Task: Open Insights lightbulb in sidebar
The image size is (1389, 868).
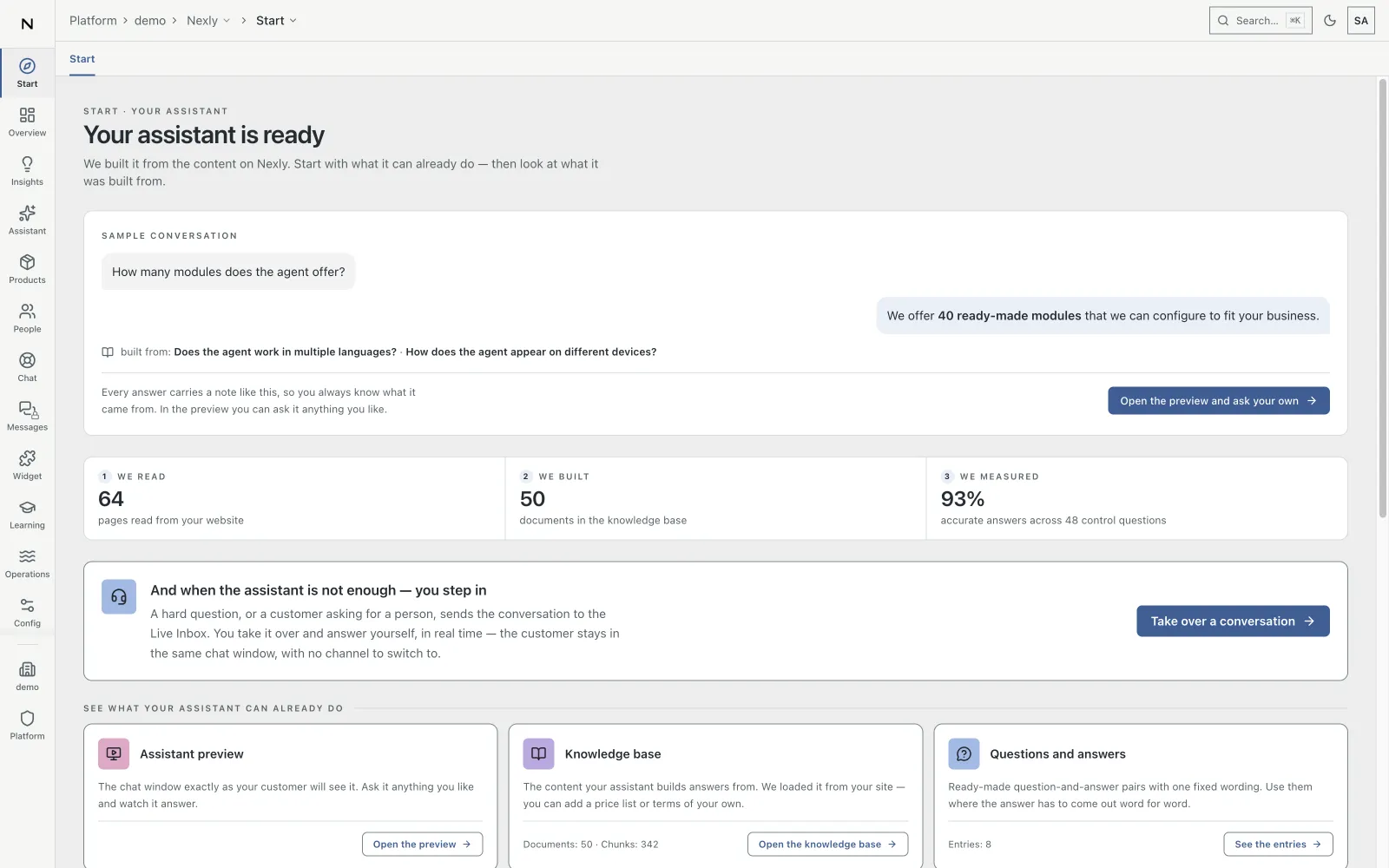Action: coord(27,171)
